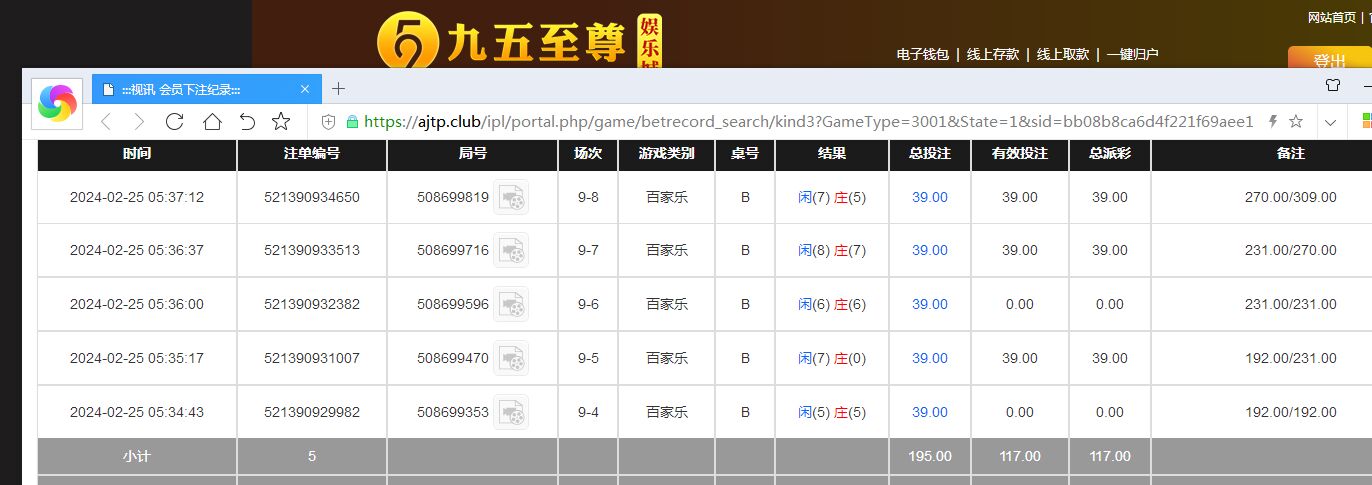Click remark 270.00/309.00 cell
This screenshot has width=1372, height=485.
click(x=1290, y=197)
